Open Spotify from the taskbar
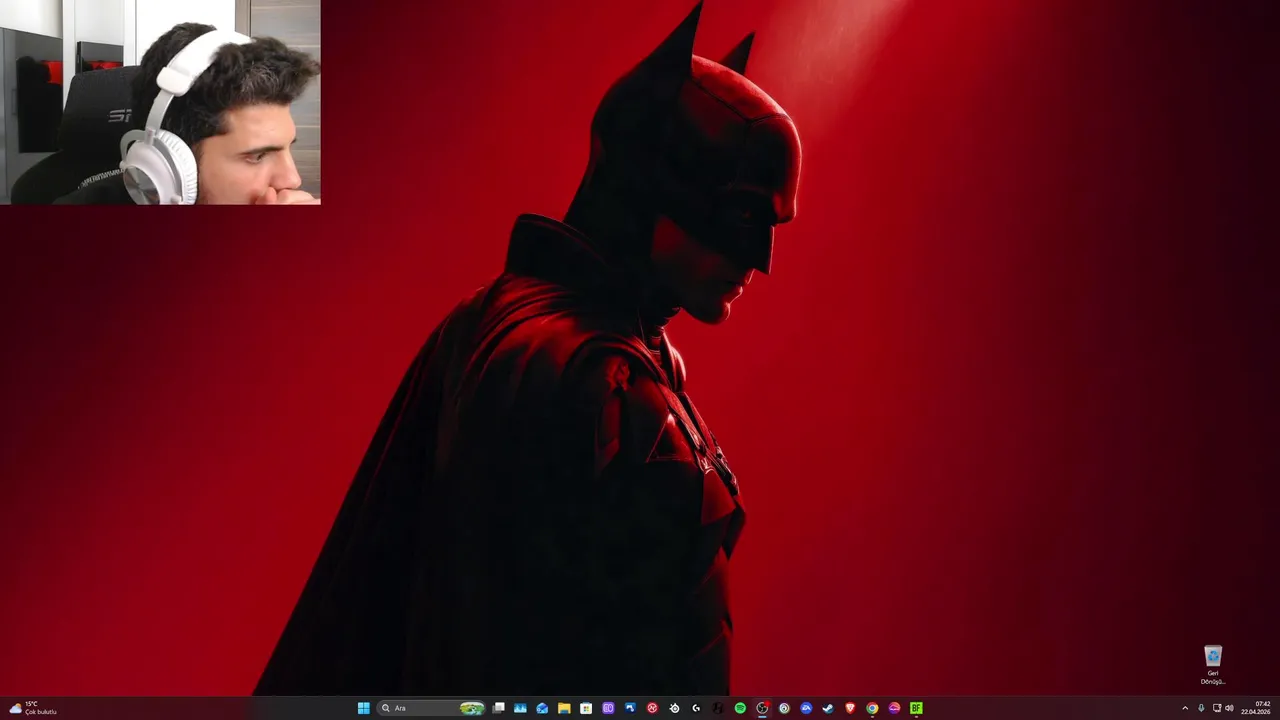The width and height of the screenshot is (1280, 720). pyautogui.click(x=740, y=708)
